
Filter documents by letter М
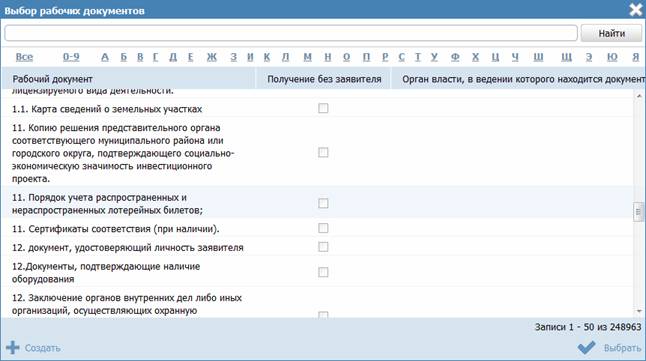click(307, 57)
